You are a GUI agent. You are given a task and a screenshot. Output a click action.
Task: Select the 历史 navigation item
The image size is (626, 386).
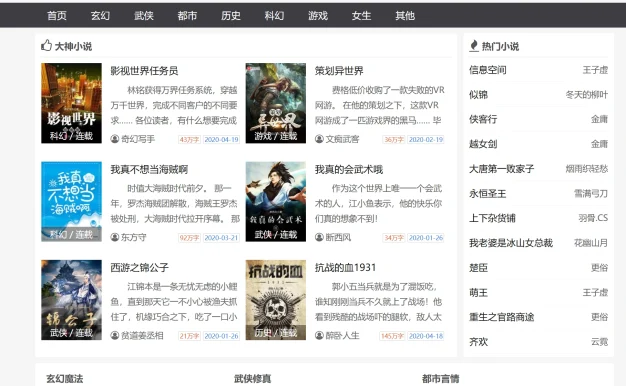pyautogui.click(x=231, y=16)
